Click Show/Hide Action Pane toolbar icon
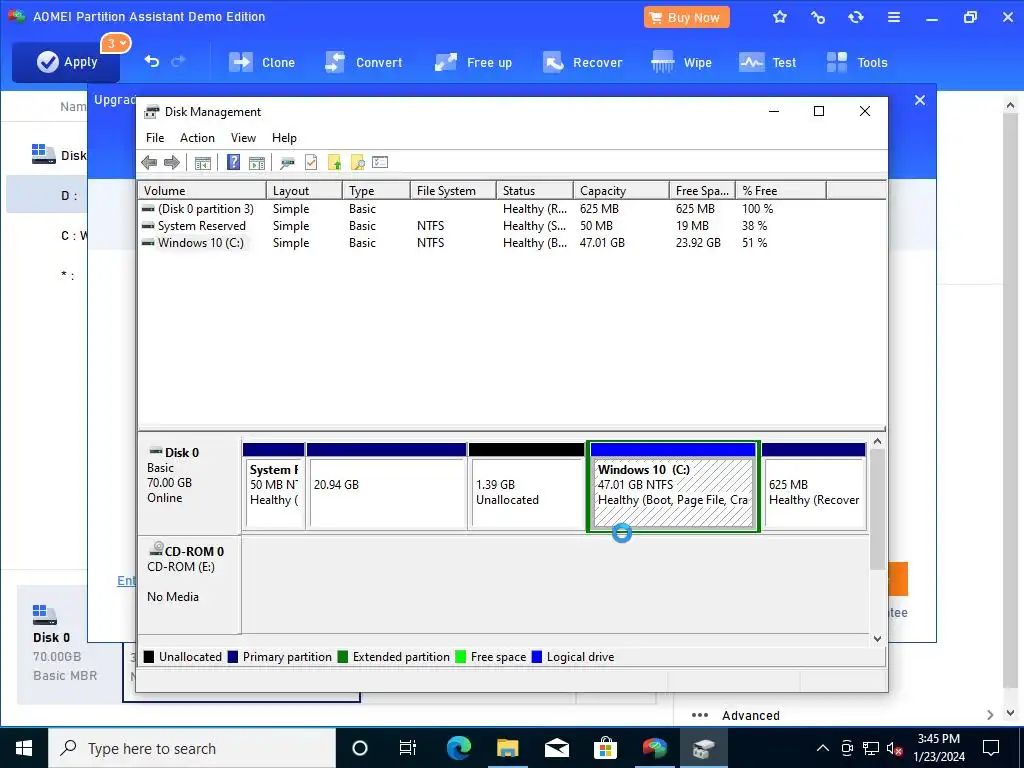Viewport: 1024px width, 768px height. point(257,163)
